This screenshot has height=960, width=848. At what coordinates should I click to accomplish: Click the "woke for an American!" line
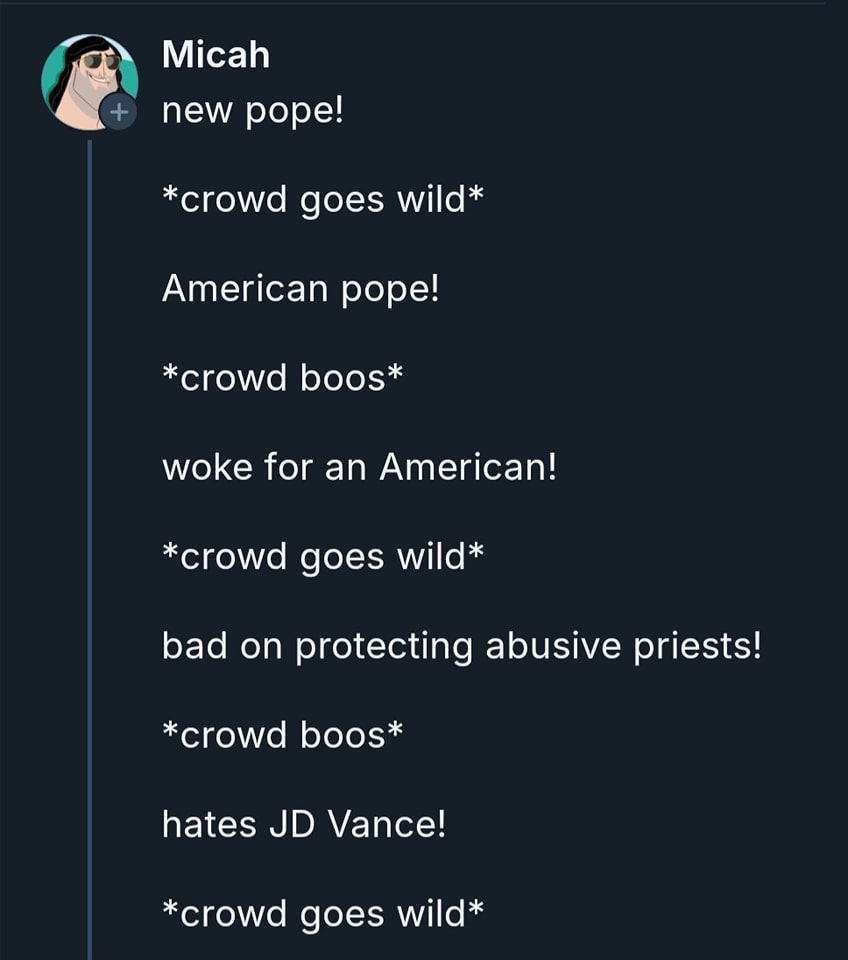[358, 467]
